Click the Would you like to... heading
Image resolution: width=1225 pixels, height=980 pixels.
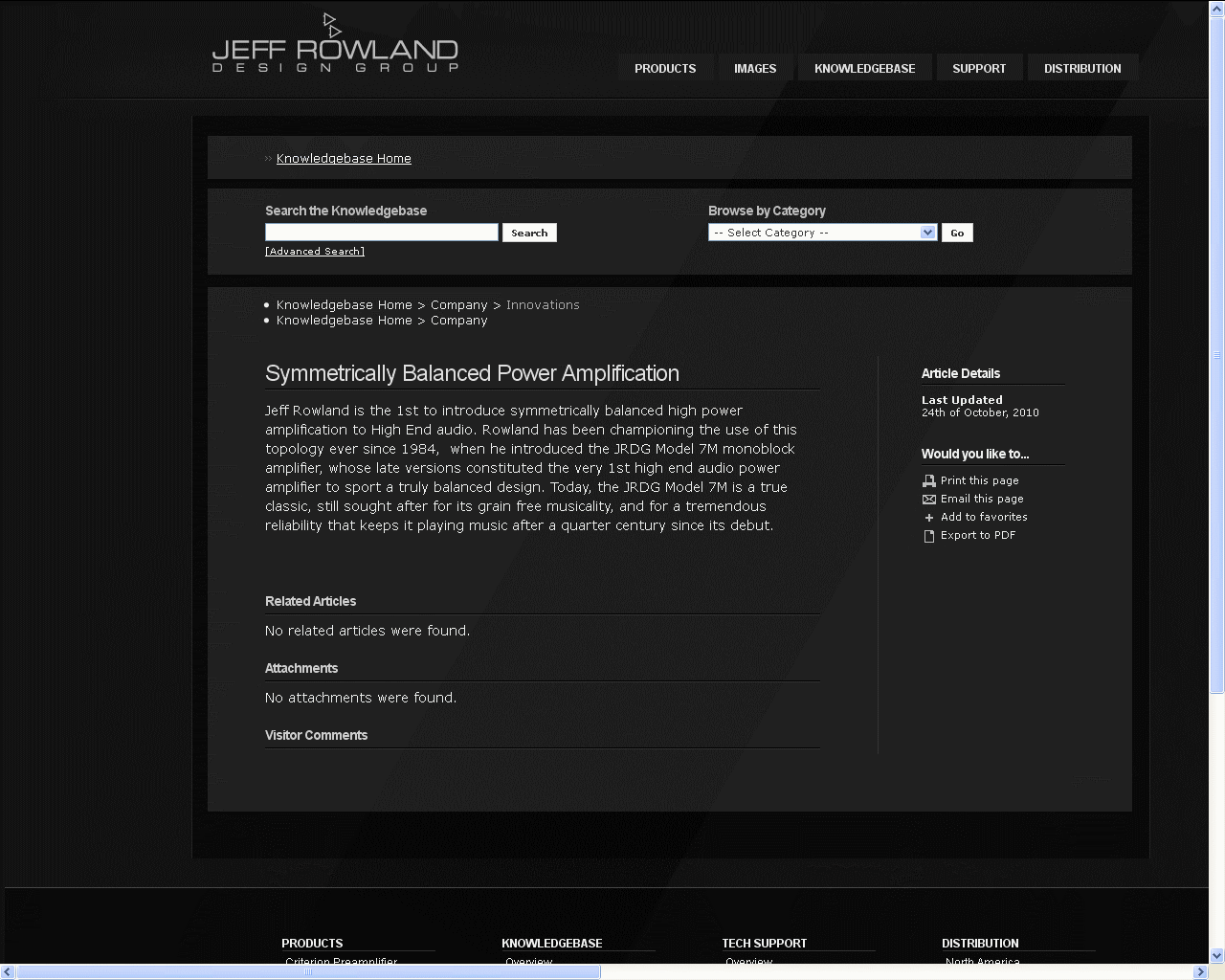(975, 454)
